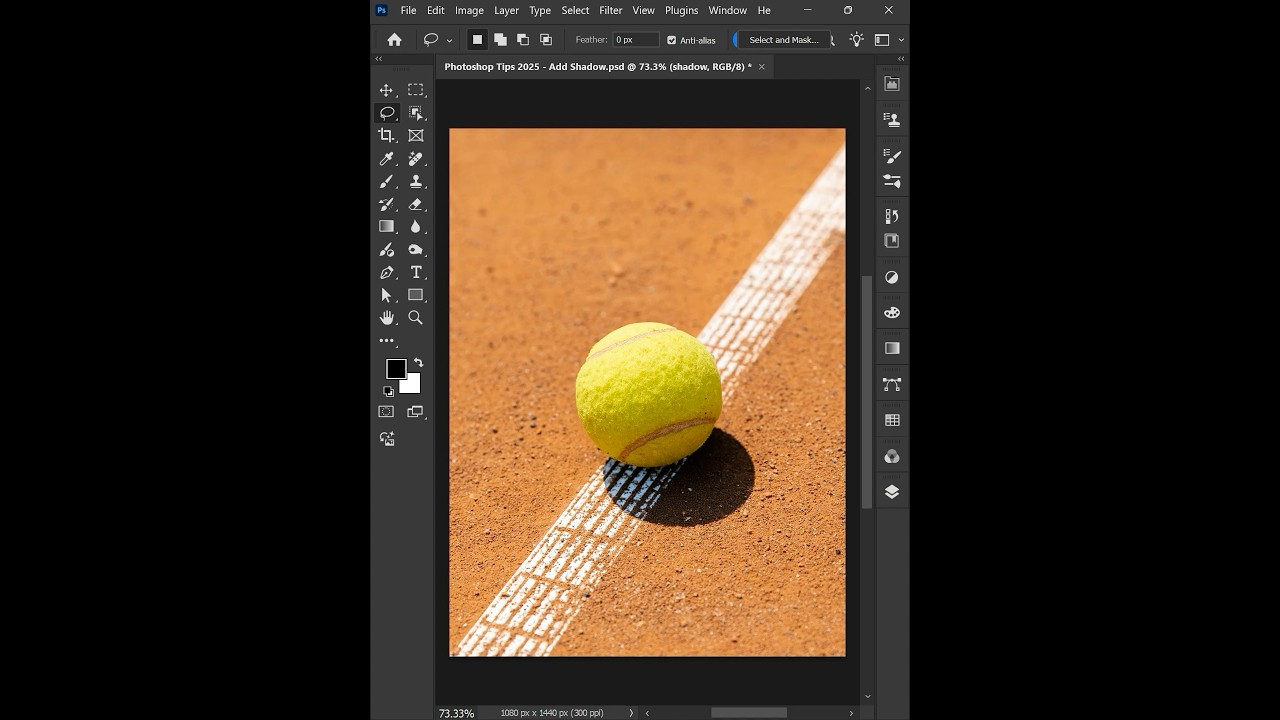Choose Add to Selection mode
Screen dimensions: 1280x720
click(500, 40)
